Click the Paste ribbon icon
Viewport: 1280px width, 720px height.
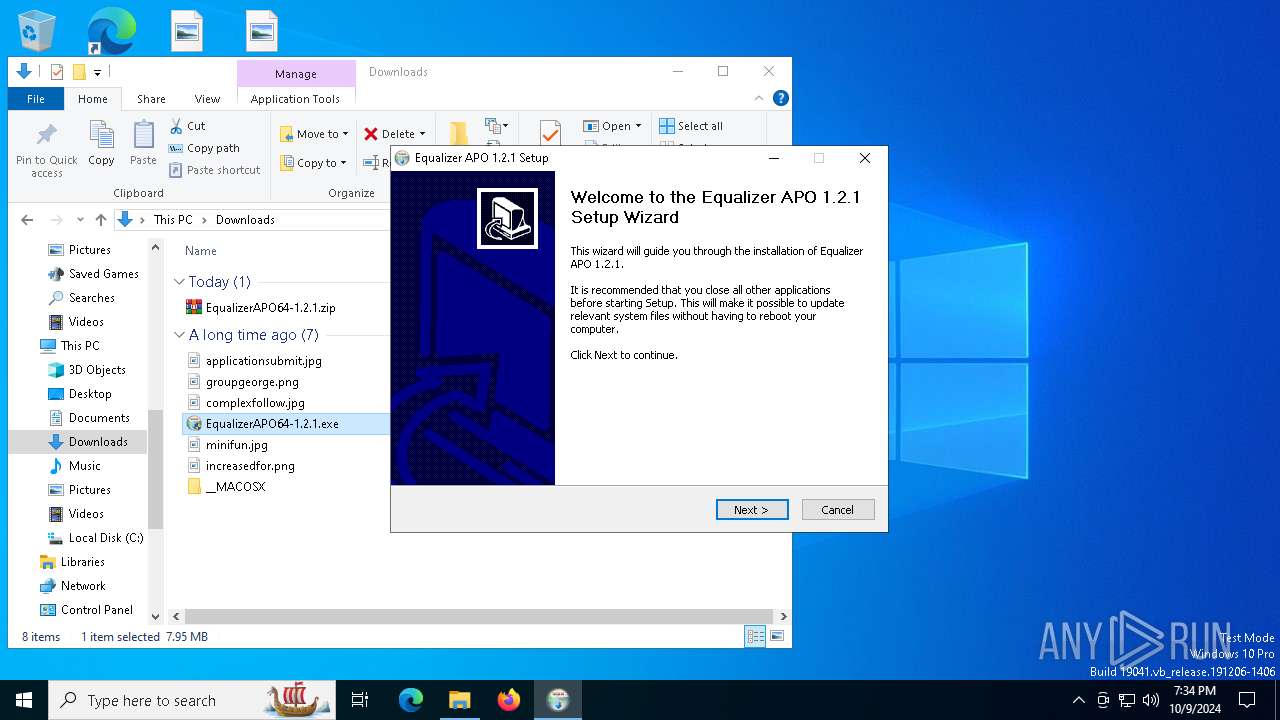click(143, 144)
